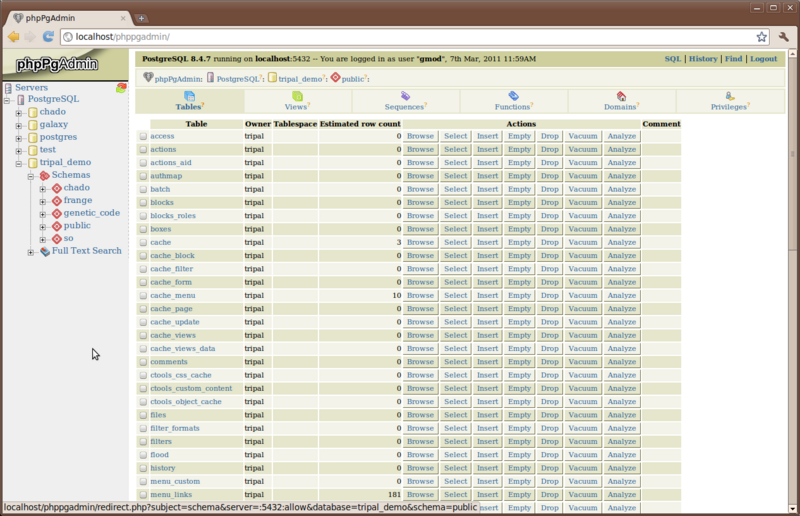This screenshot has height=516, width=800.
Task: Click Sequences tab icon
Action: pyautogui.click(x=405, y=96)
